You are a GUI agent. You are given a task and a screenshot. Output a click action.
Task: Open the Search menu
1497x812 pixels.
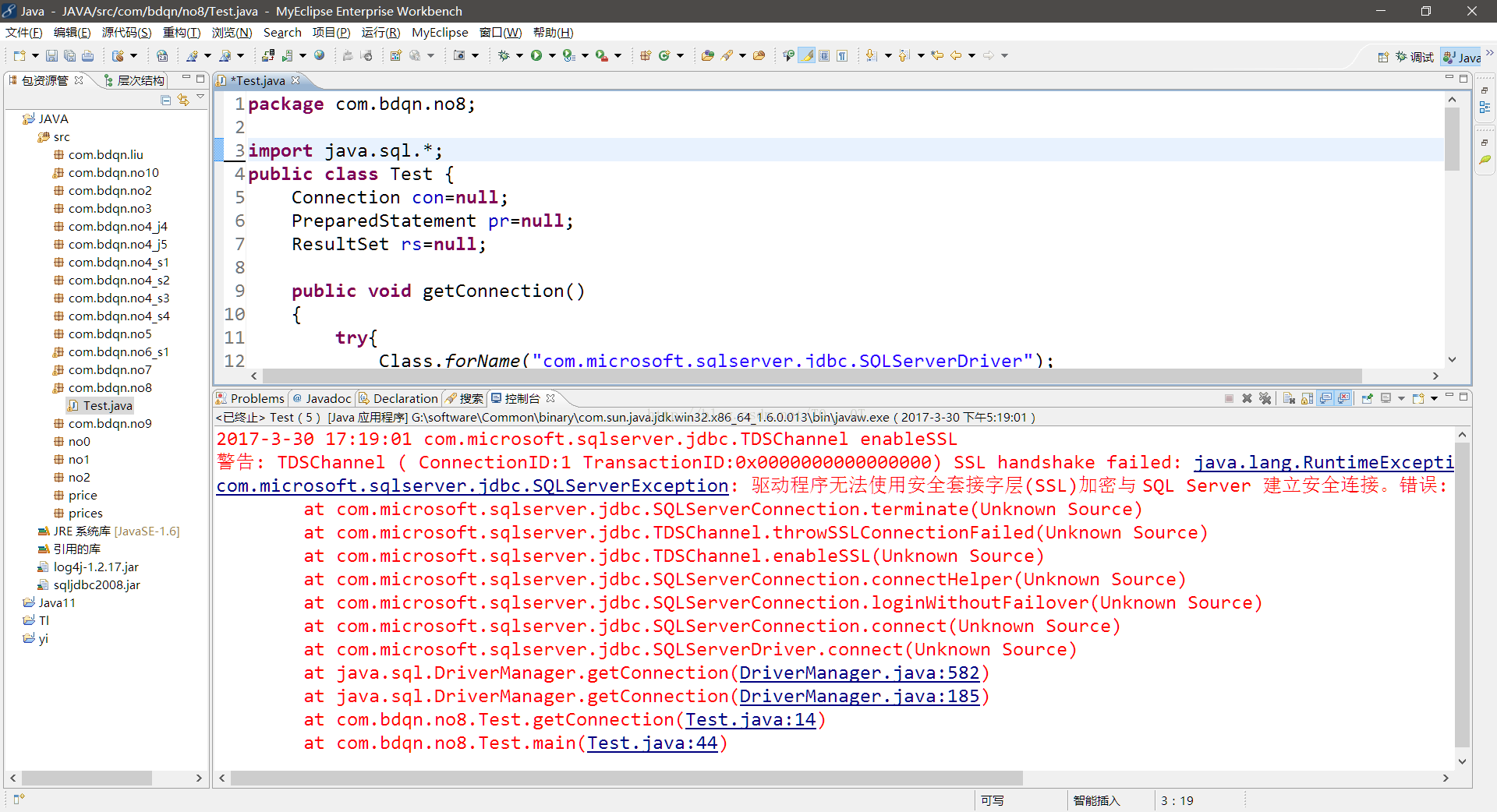point(282,32)
